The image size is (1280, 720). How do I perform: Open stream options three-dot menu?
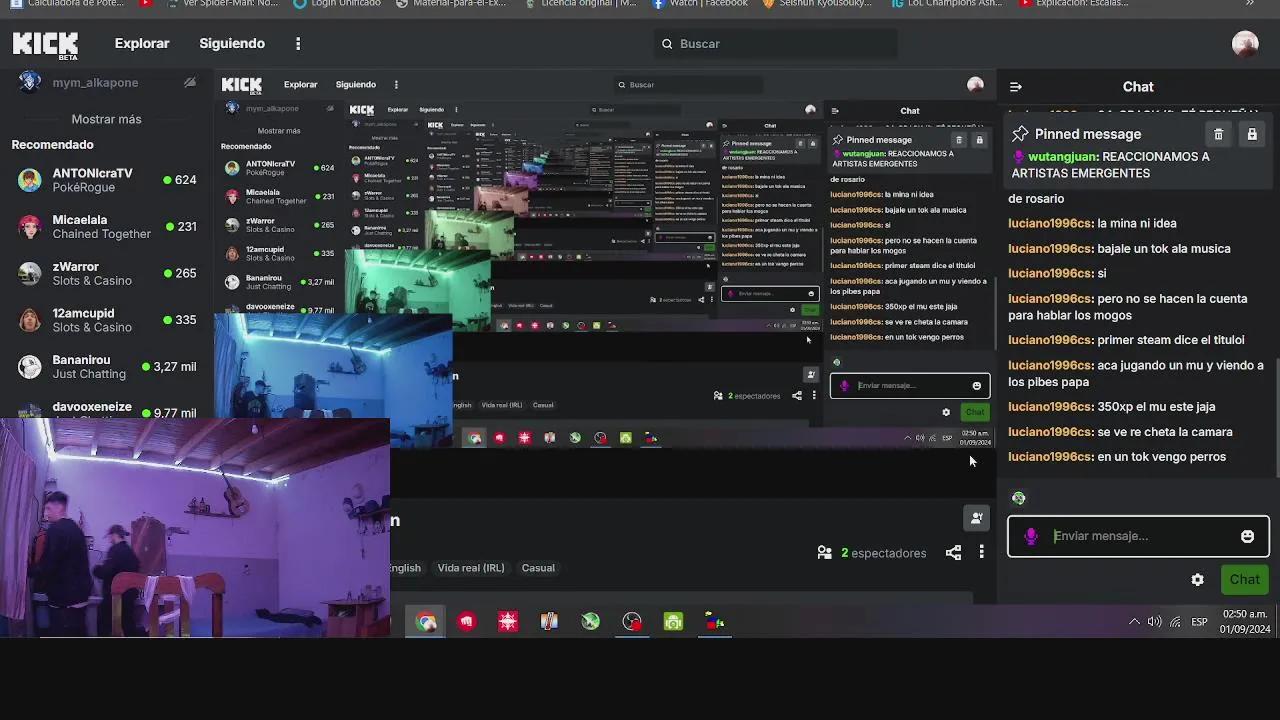coord(981,553)
